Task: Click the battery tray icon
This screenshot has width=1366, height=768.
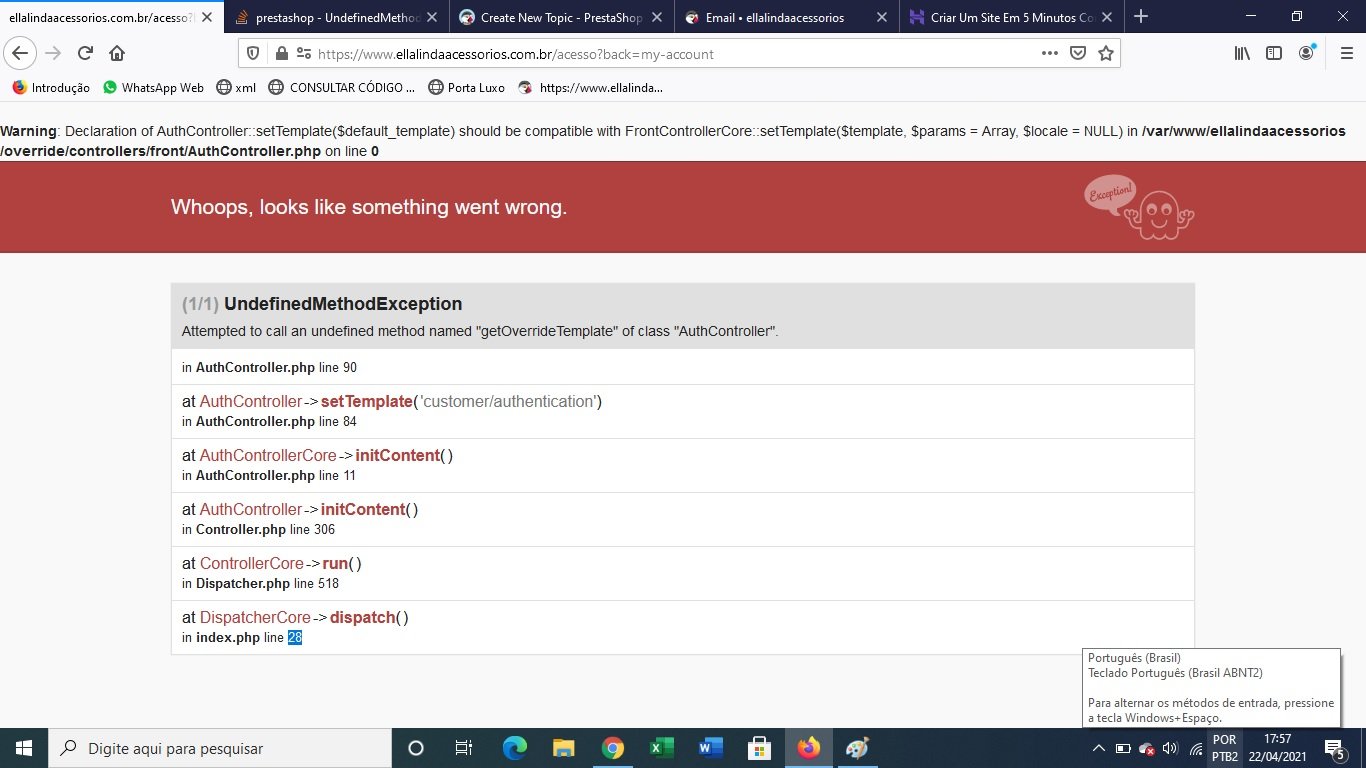Action: 1122,748
